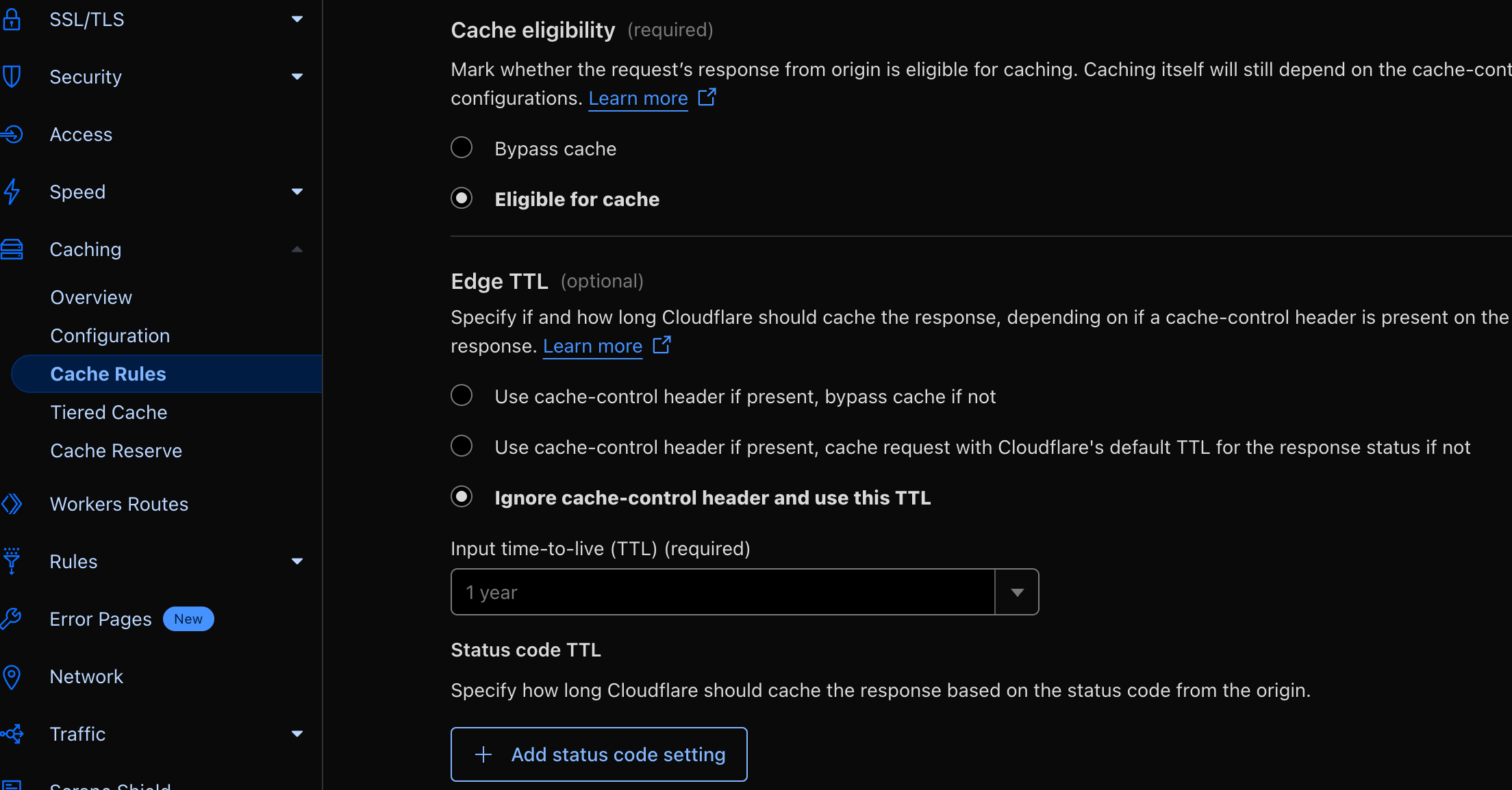
Task: Click the Speed lightning bolt icon
Action: tap(12, 192)
